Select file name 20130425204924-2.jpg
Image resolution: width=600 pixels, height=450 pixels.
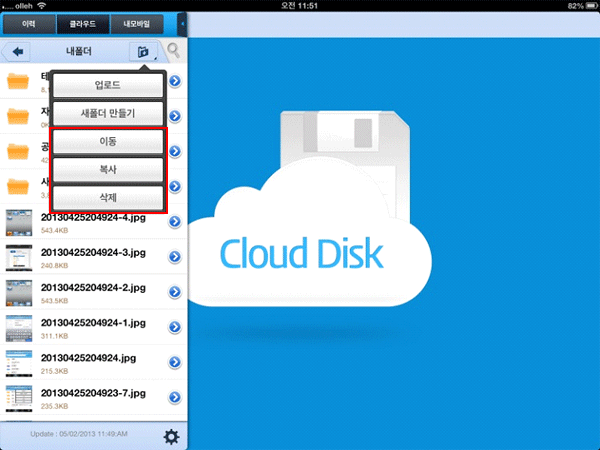pos(93,288)
